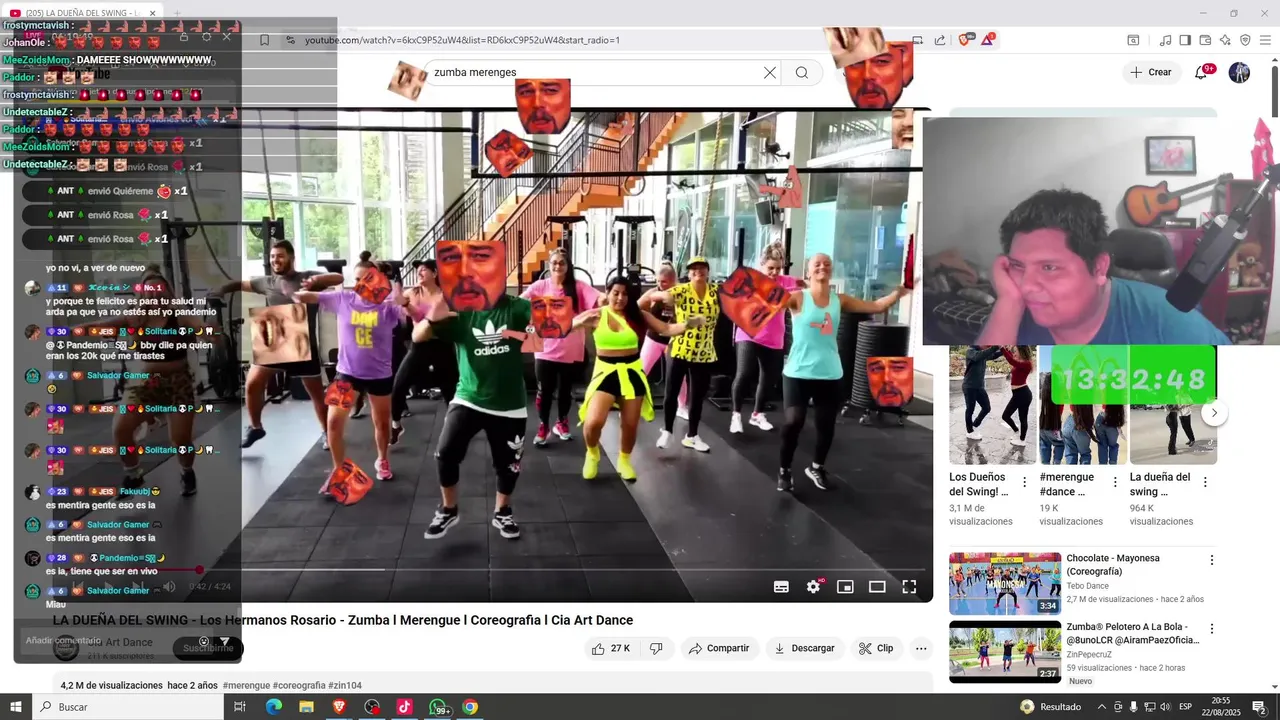Toggle the browser sidebar panel
The image size is (1280, 720).
(1185, 40)
